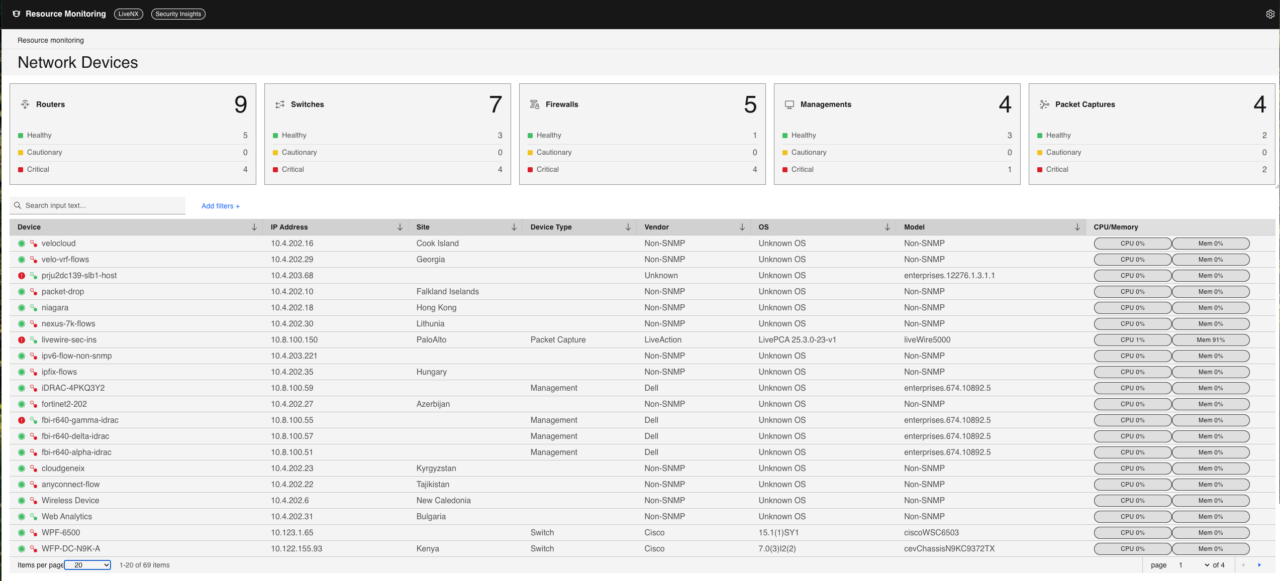This screenshot has height=581, width=1280.
Task: Click the Switches card icon
Action: [280, 104]
